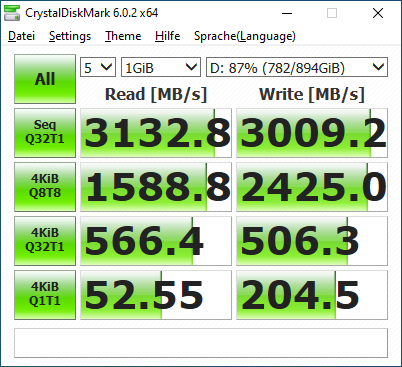The width and height of the screenshot is (402, 367).
Task: Open the Sprache(Language) menu
Action: [x=245, y=36]
